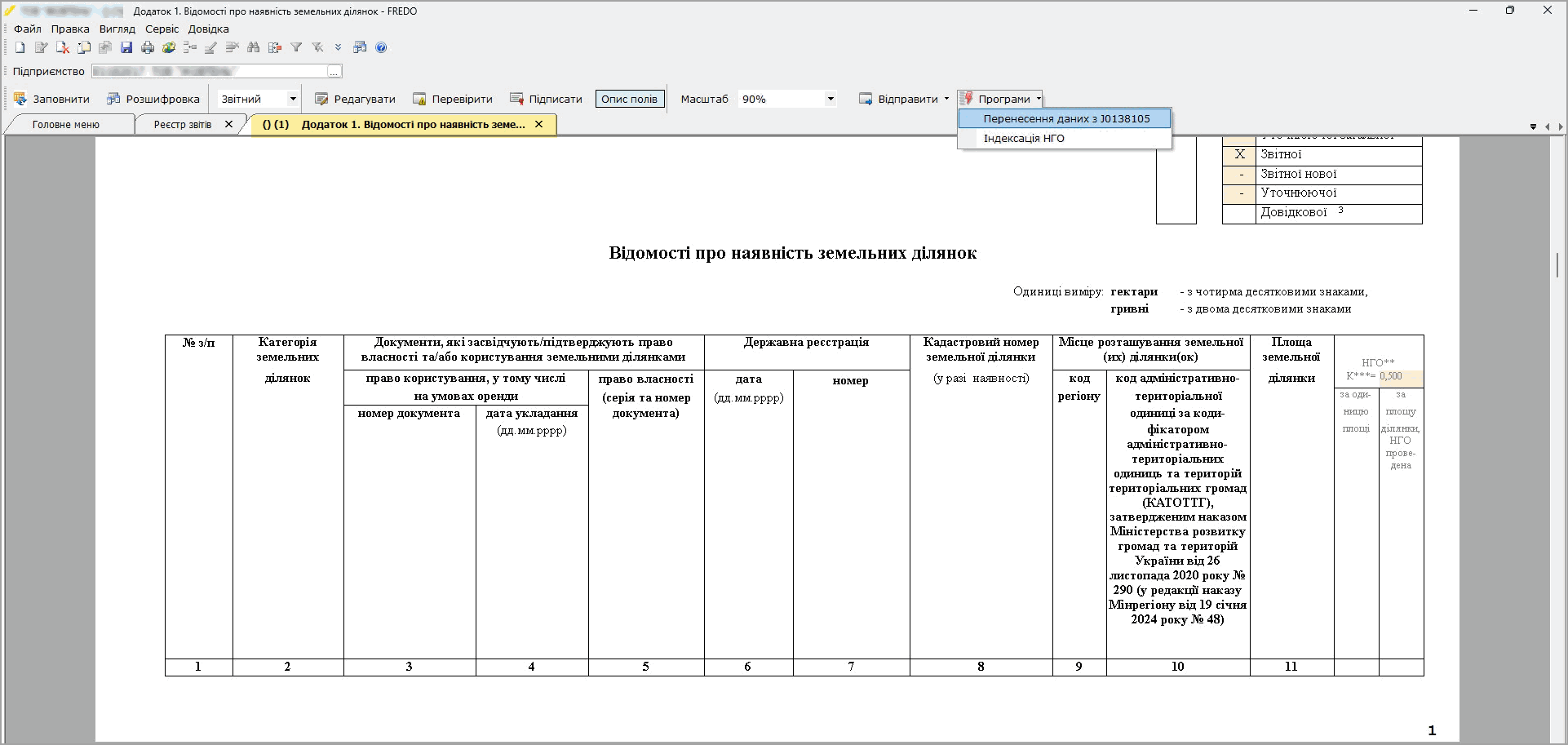Toggle the Уточнюючої checkbox
Screen dimensions: 1568x745
point(1239,194)
